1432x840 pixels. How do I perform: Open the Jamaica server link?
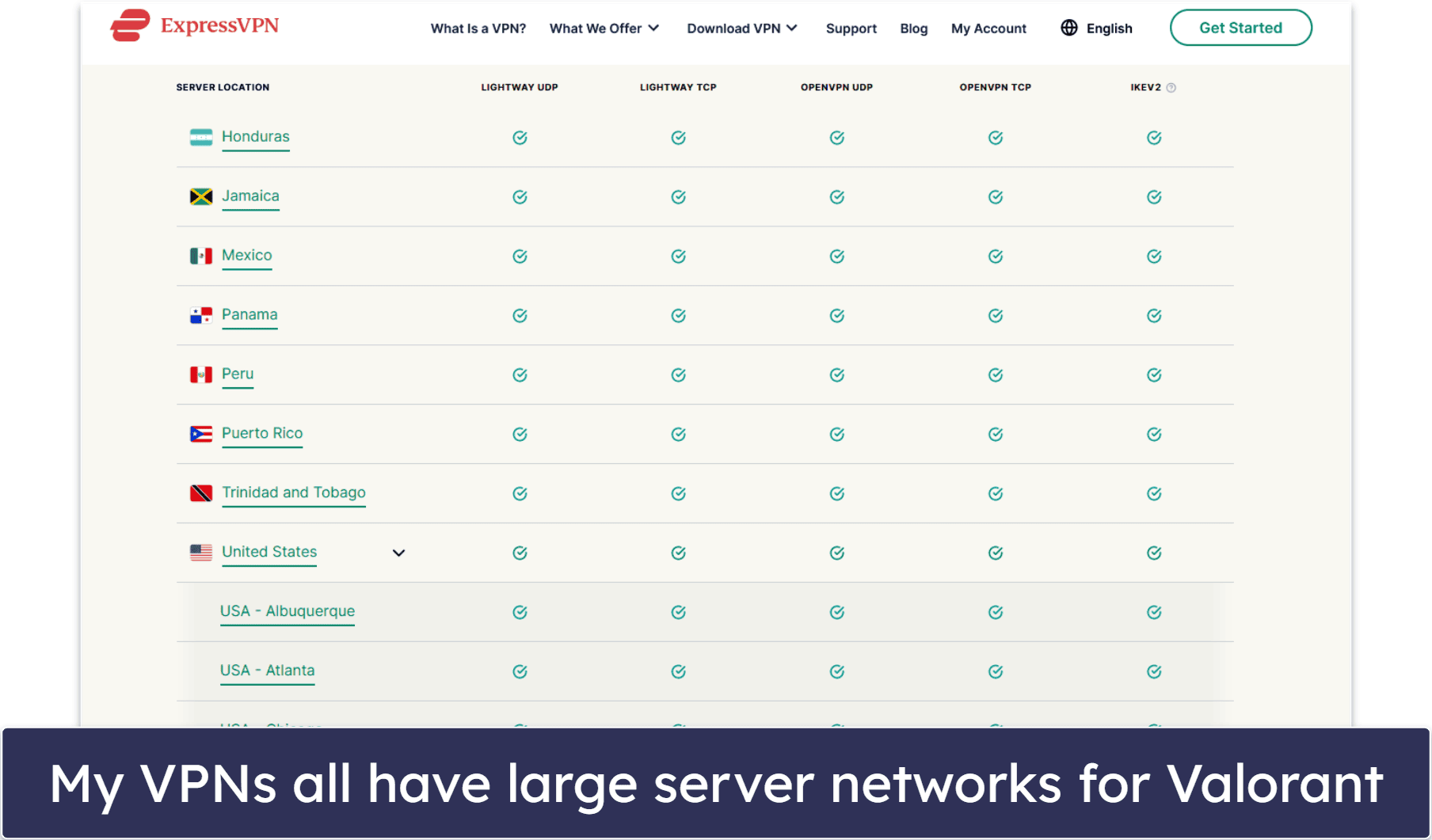click(250, 196)
